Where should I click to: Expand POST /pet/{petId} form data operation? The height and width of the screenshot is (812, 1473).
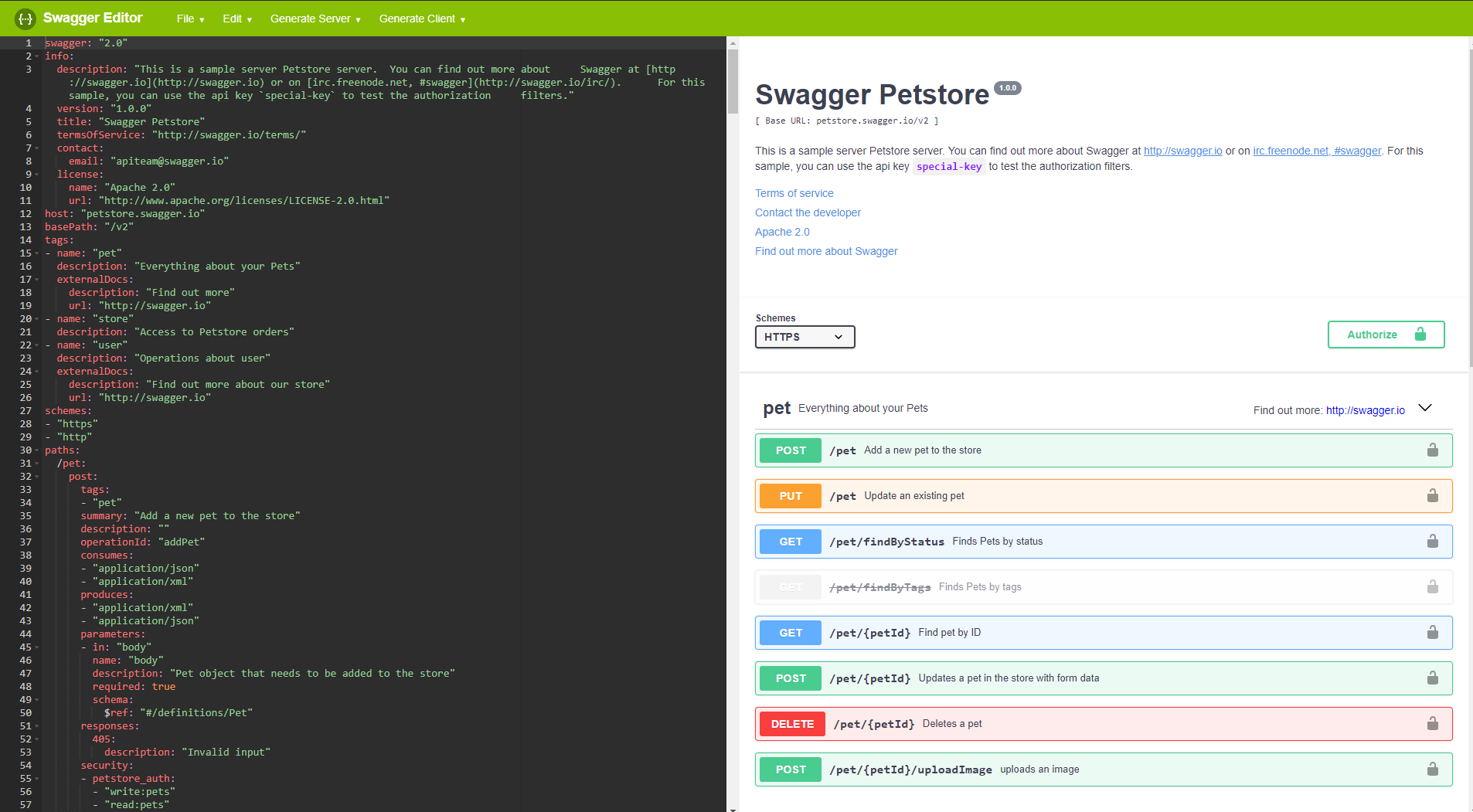coord(1104,678)
